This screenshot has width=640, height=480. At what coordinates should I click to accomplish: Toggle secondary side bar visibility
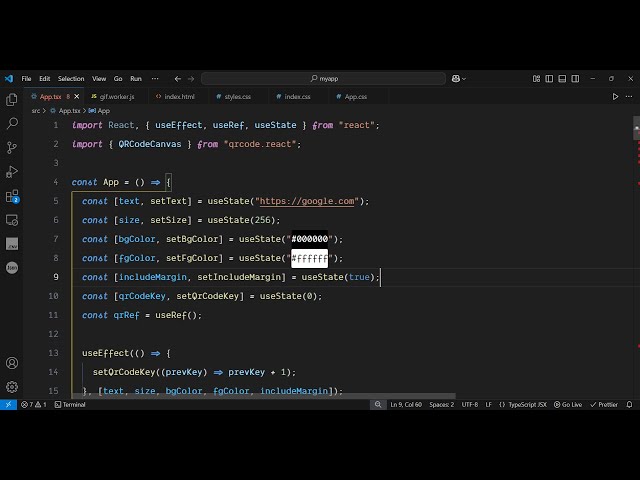point(575,78)
